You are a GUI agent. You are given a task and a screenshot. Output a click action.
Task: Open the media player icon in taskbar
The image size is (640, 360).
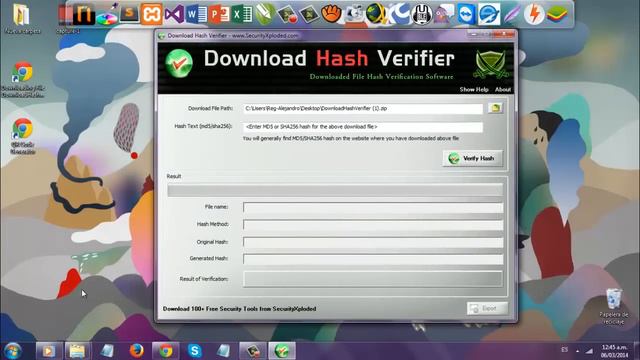(x=49, y=351)
